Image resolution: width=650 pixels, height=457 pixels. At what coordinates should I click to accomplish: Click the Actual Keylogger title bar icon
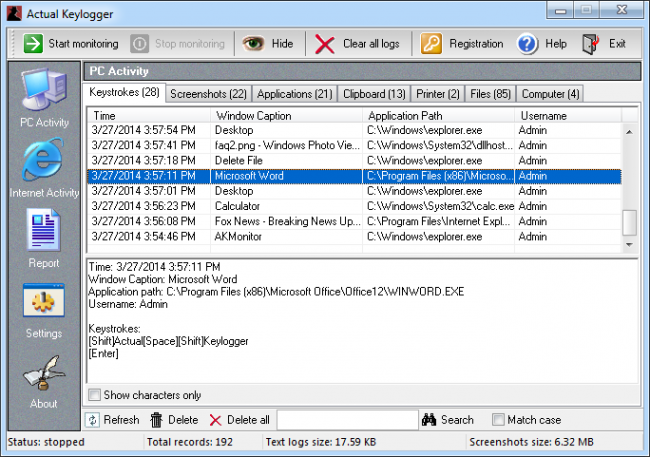[x=15, y=13]
